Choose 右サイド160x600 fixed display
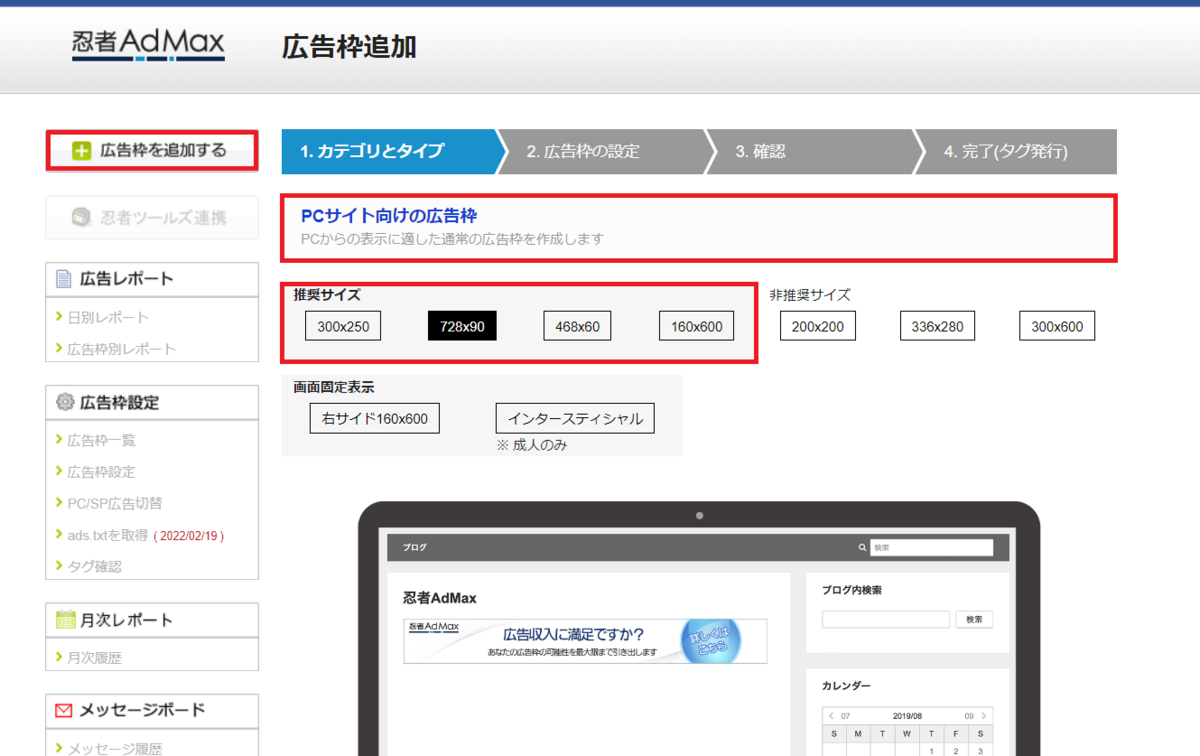The width and height of the screenshot is (1200, 756). 375,418
